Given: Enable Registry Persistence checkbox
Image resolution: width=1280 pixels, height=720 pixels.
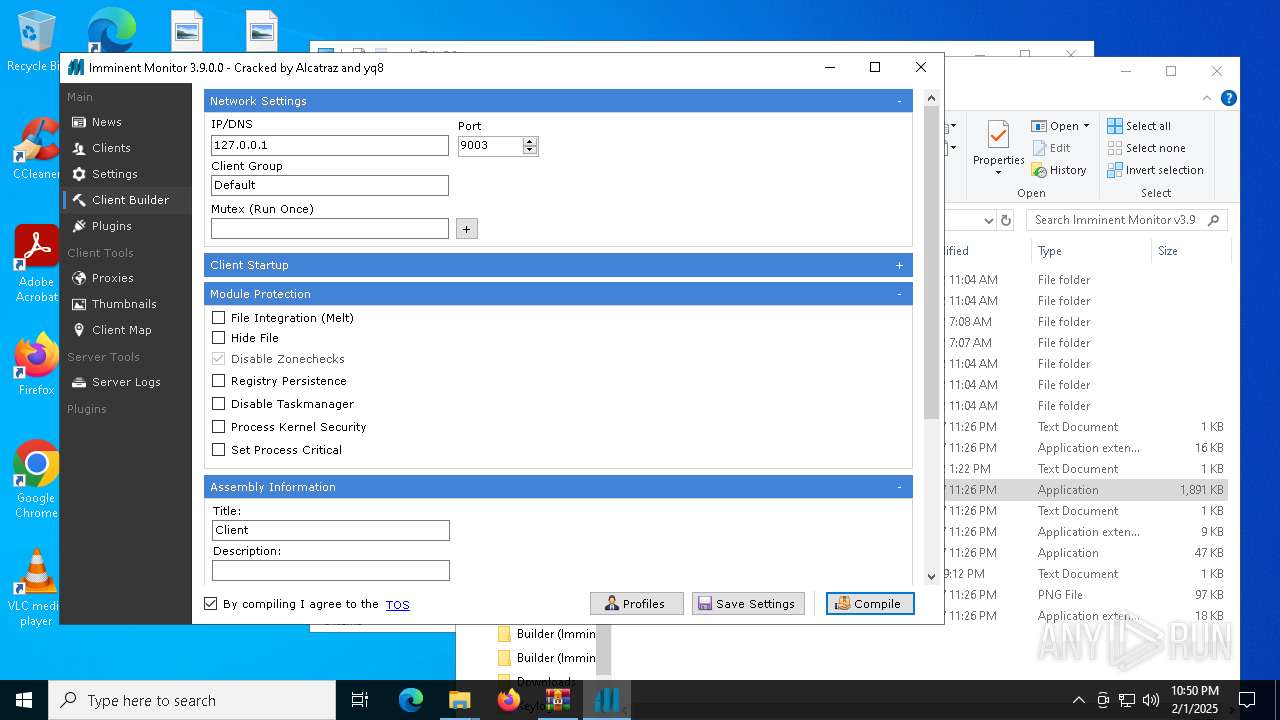Looking at the screenshot, I should 219,381.
